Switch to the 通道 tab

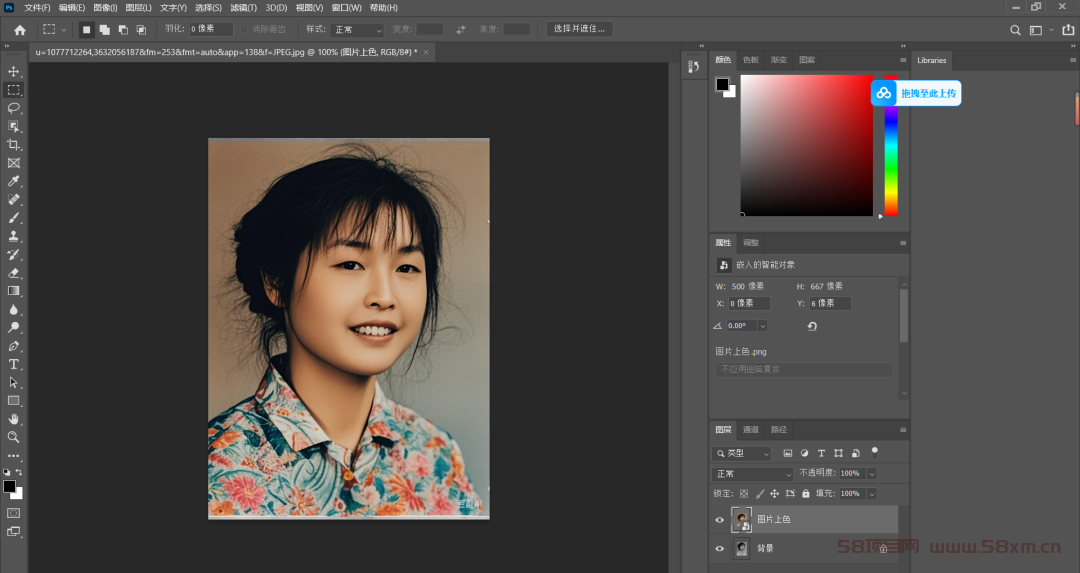751,430
